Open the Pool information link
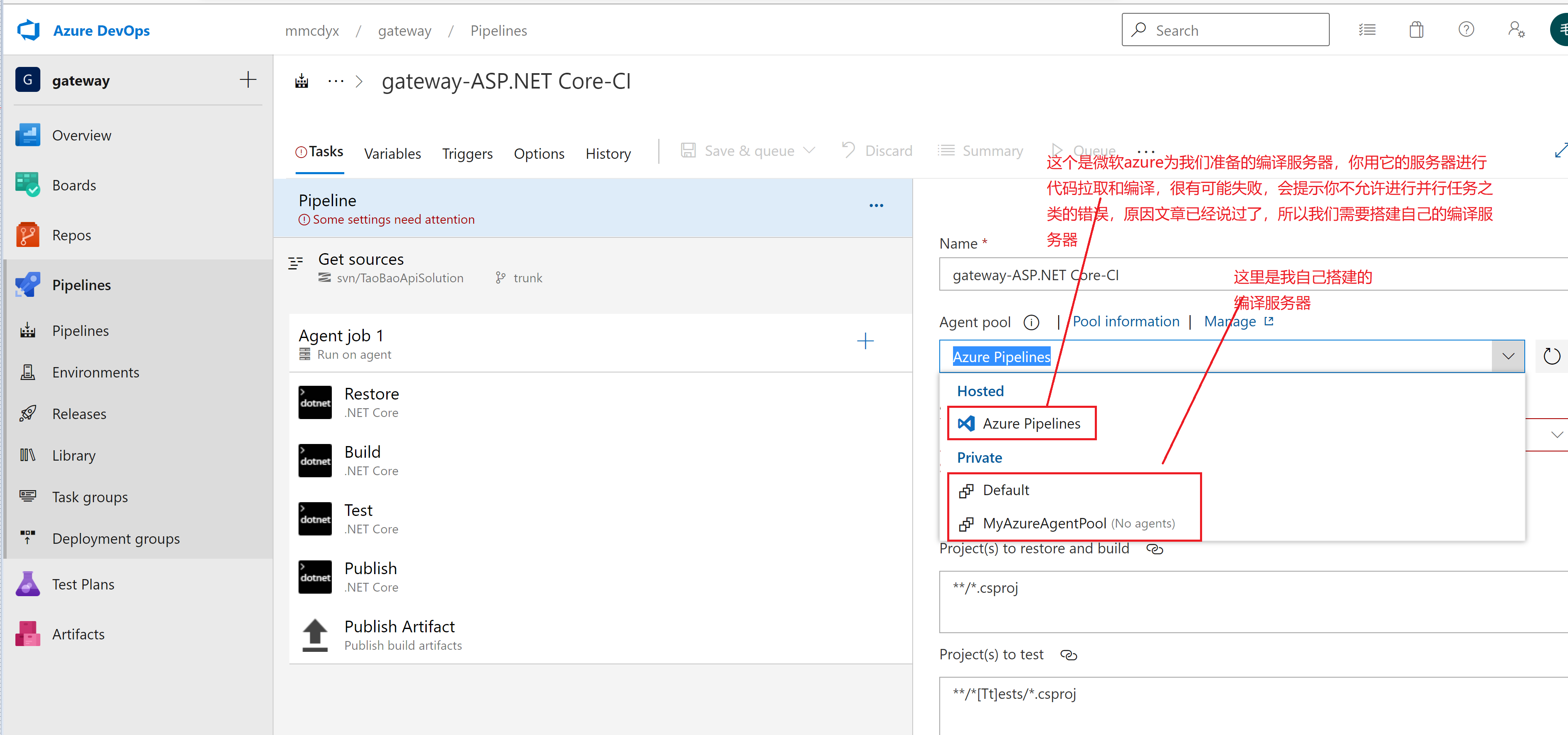Image resolution: width=1568 pixels, height=735 pixels. click(1126, 321)
